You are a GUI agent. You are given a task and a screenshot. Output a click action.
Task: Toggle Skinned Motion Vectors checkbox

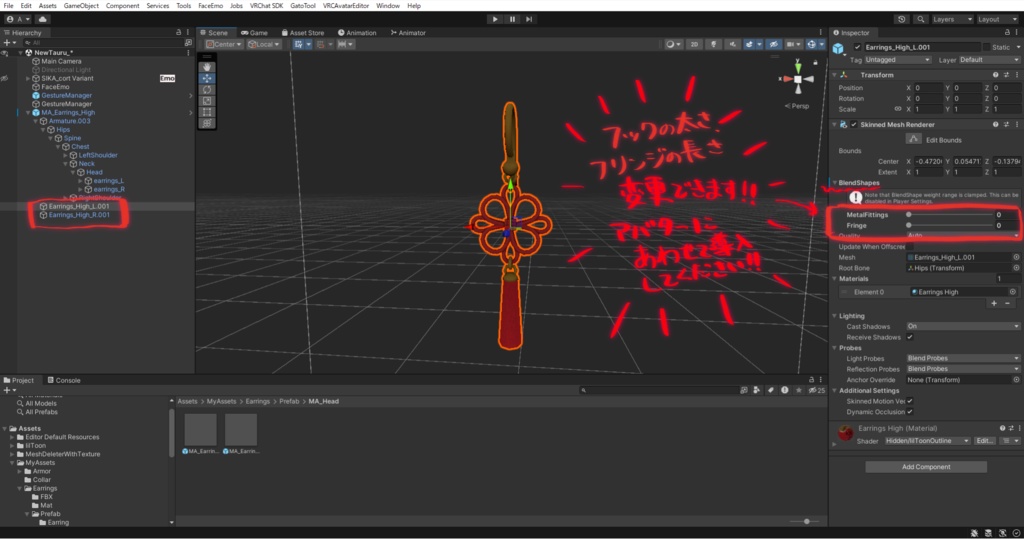pos(910,401)
